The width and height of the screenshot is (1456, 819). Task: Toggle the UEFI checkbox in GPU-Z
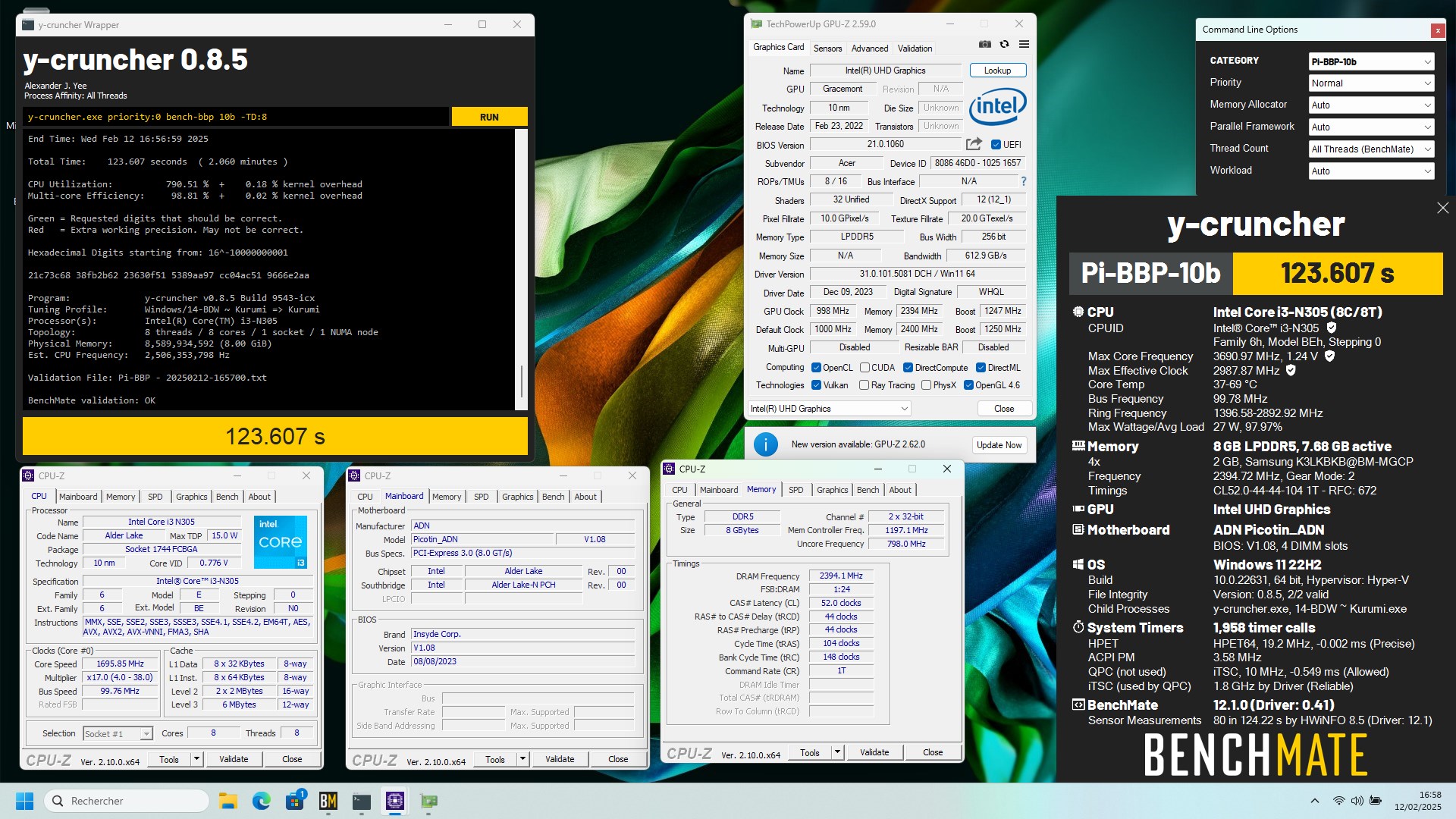tap(996, 145)
